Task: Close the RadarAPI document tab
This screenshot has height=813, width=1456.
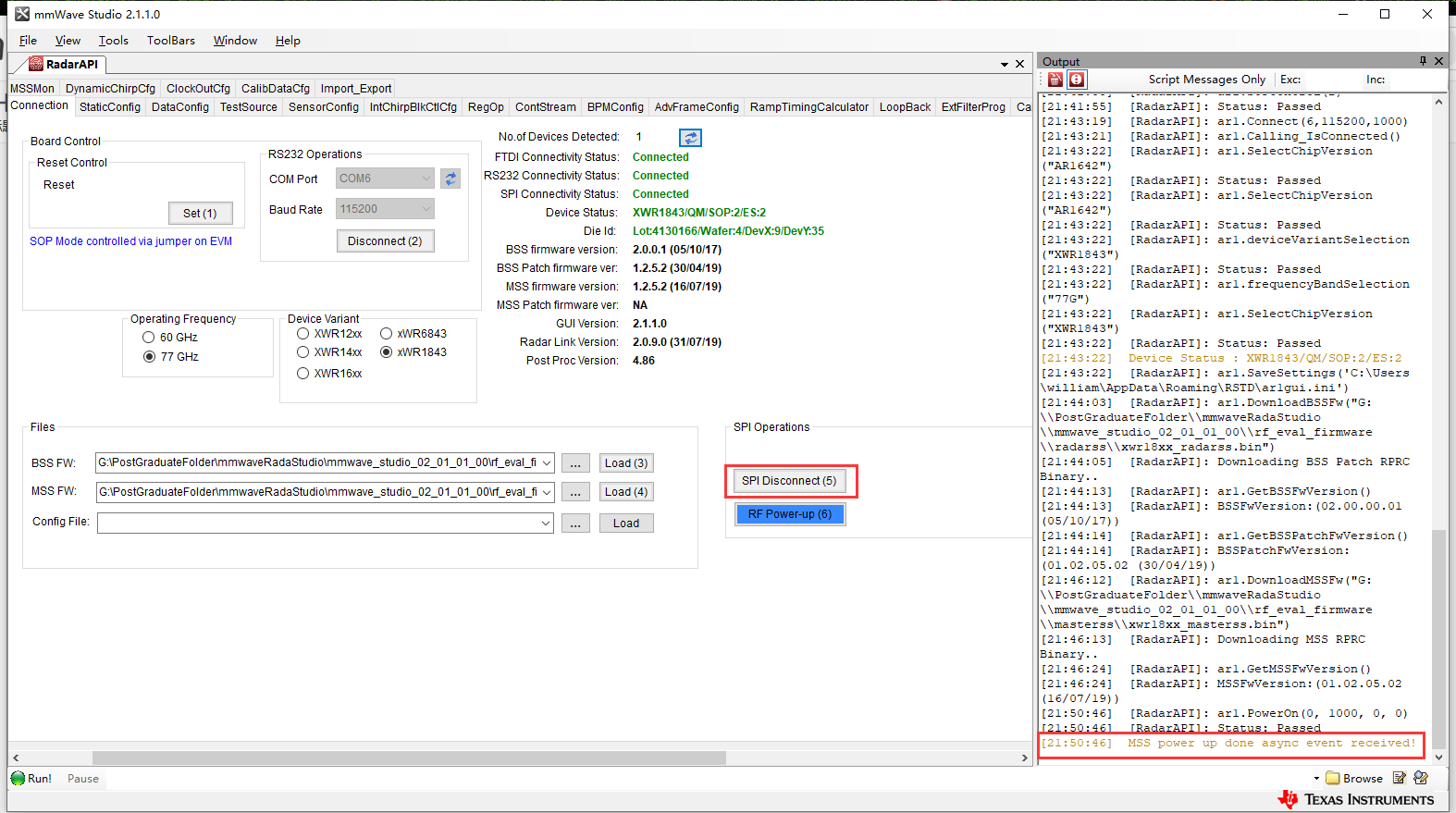Action: [1019, 64]
